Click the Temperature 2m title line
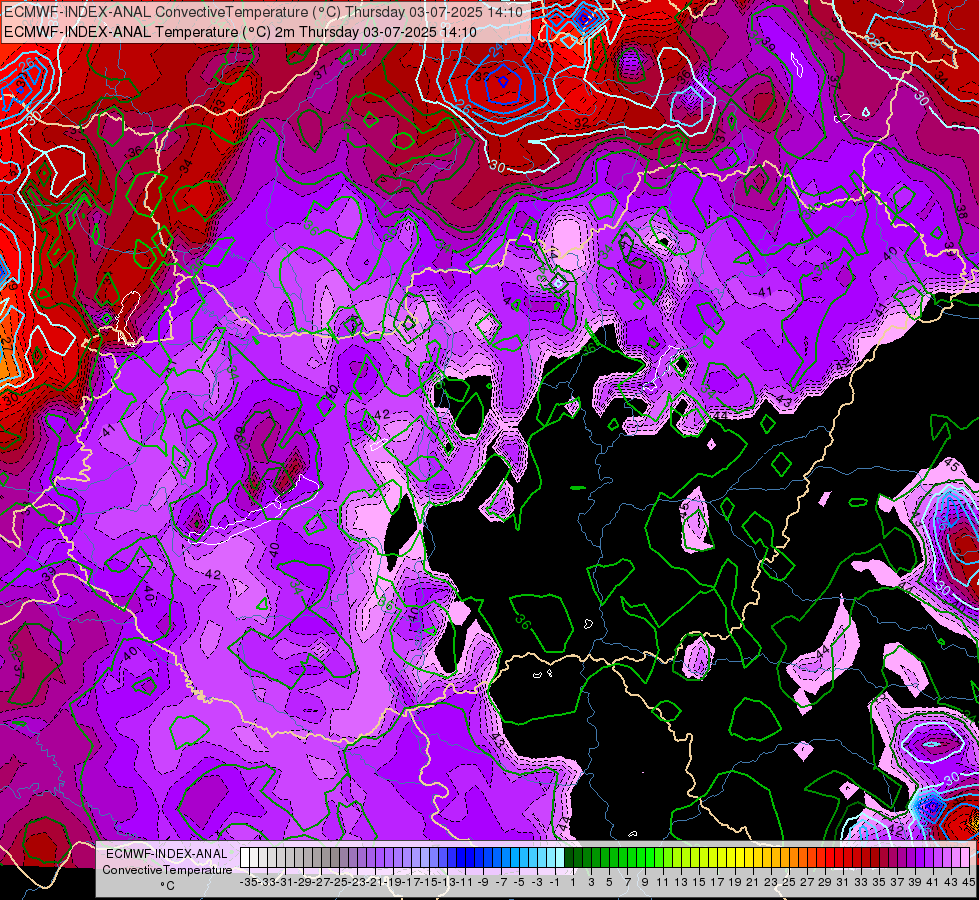This screenshot has height=900, width=979. coord(240,32)
